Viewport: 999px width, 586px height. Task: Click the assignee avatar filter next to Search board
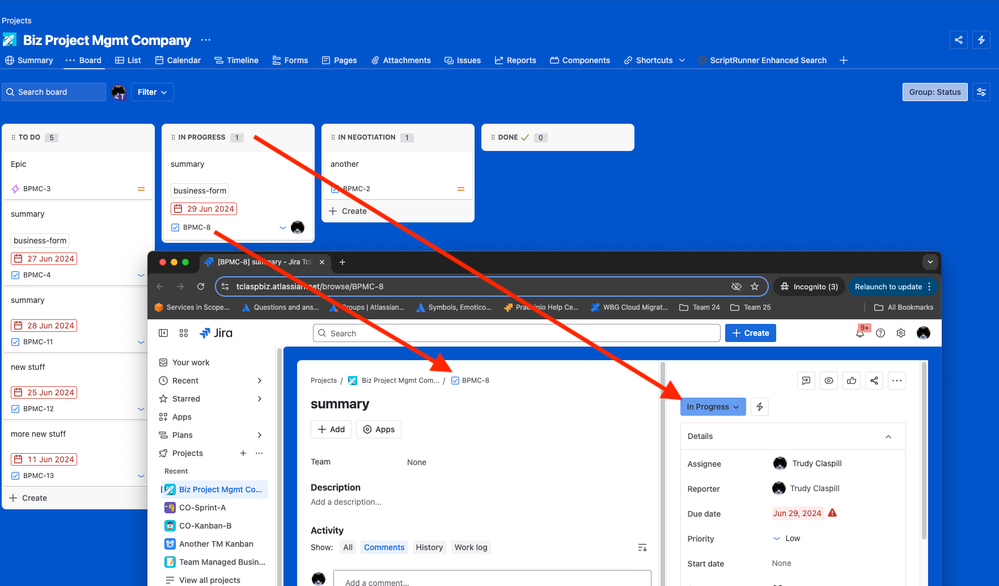119,92
